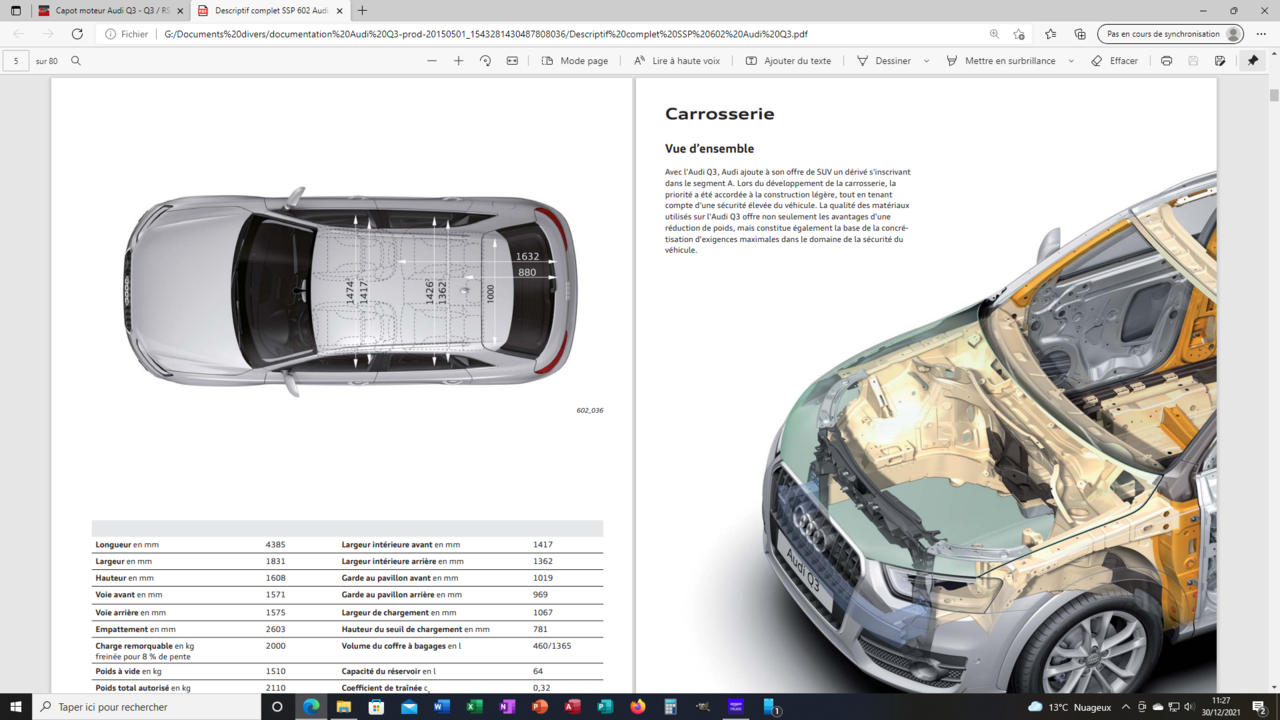This screenshot has width=1280, height=720.
Task: Save the PDF document
Action: [1193, 61]
